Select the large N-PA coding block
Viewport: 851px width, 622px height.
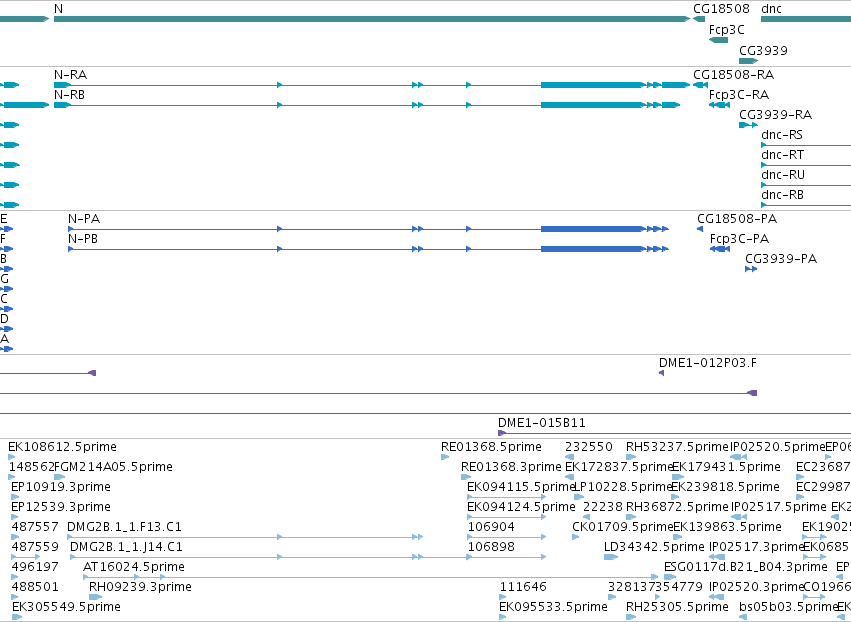pyautogui.click(x=592, y=229)
